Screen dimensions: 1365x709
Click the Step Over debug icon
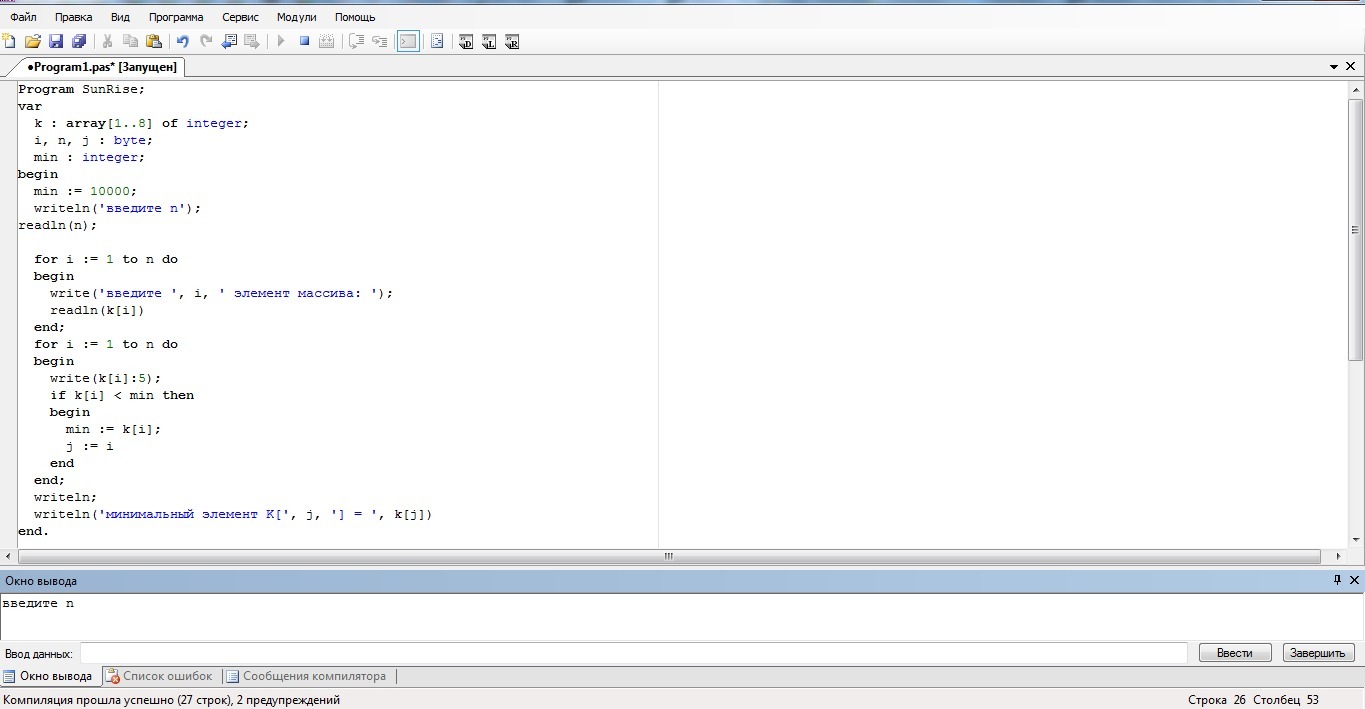pos(356,41)
